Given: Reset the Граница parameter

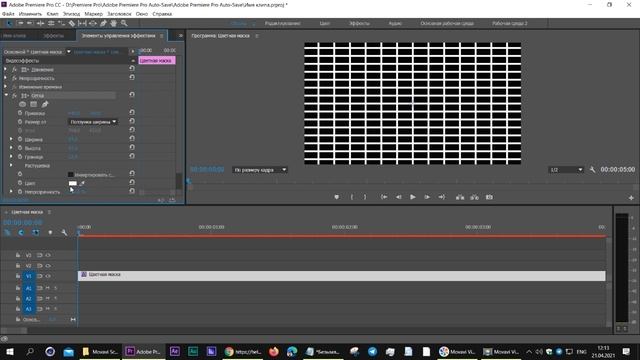Looking at the screenshot, I should coord(132,156).
